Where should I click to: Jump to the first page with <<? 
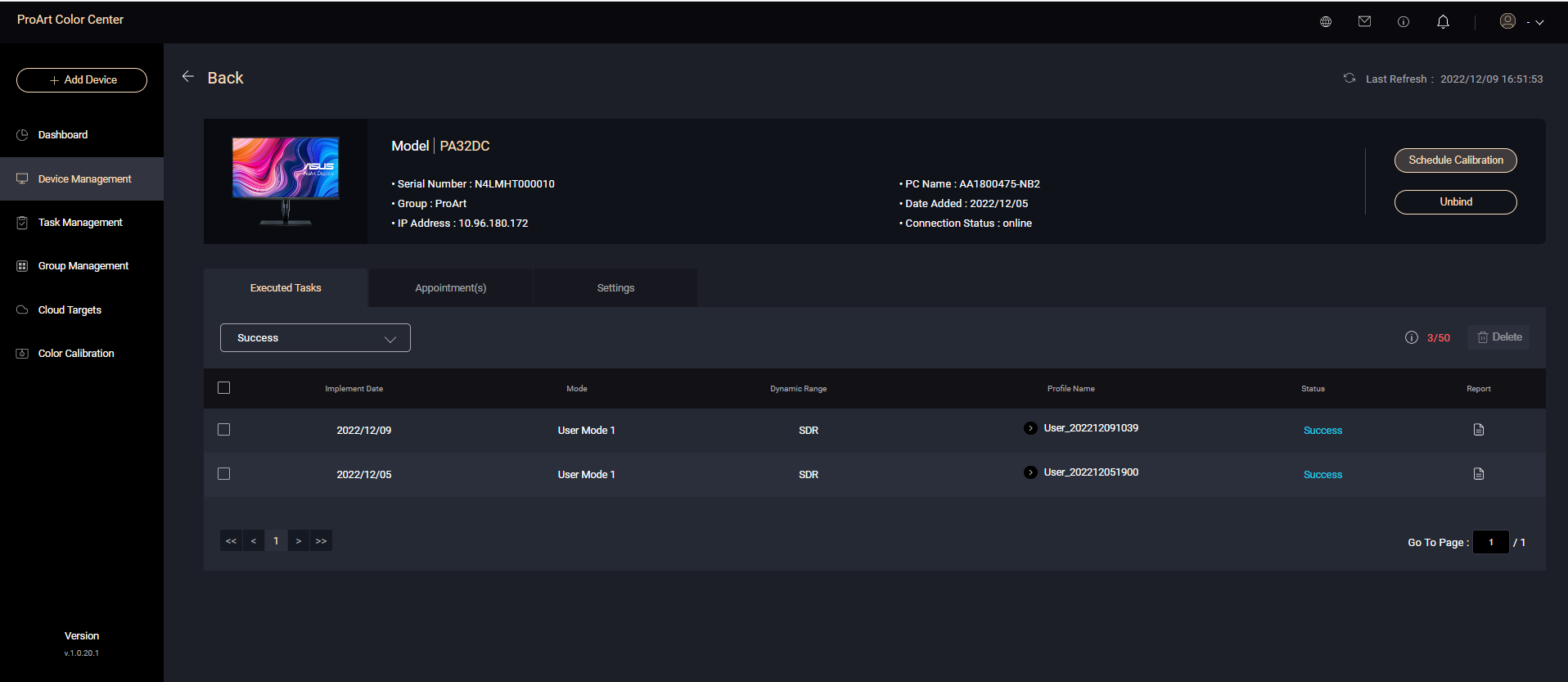(231, 541)
